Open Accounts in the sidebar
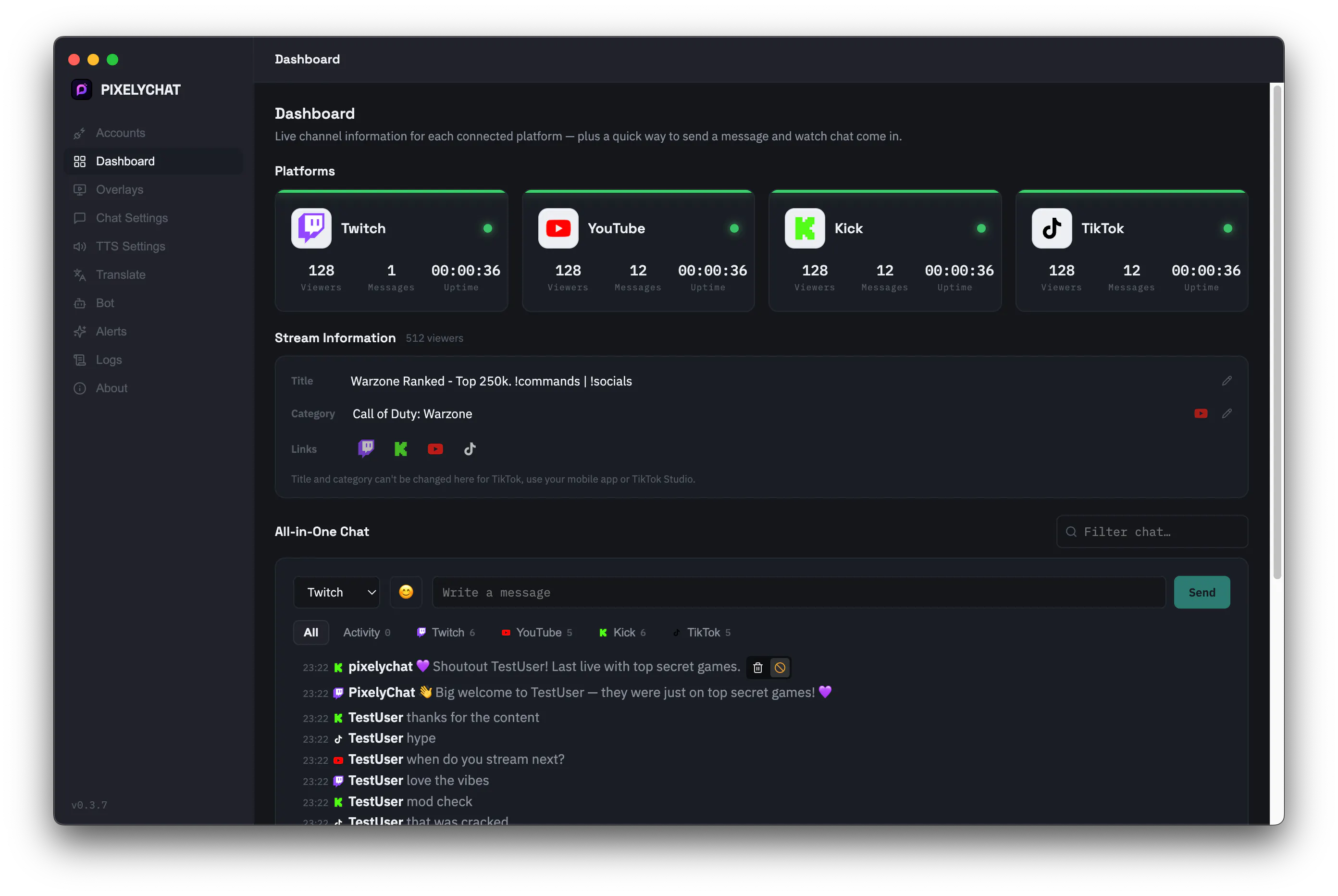 point(153,133)
